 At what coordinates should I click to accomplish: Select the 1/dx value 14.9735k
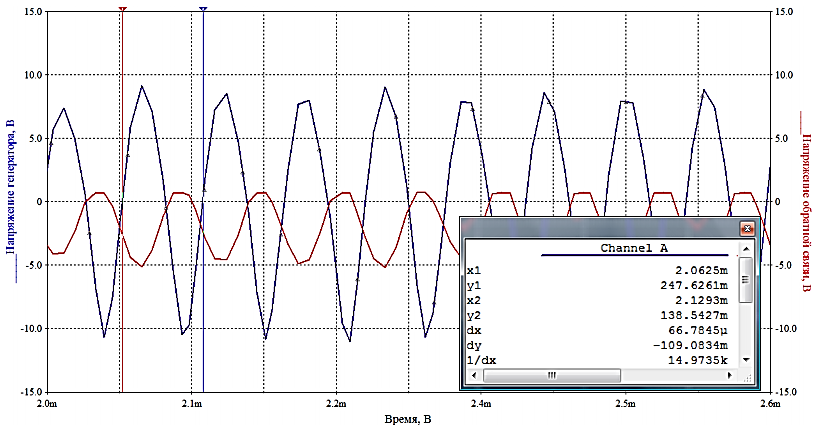pyautogui.click(x=697, y=361)
